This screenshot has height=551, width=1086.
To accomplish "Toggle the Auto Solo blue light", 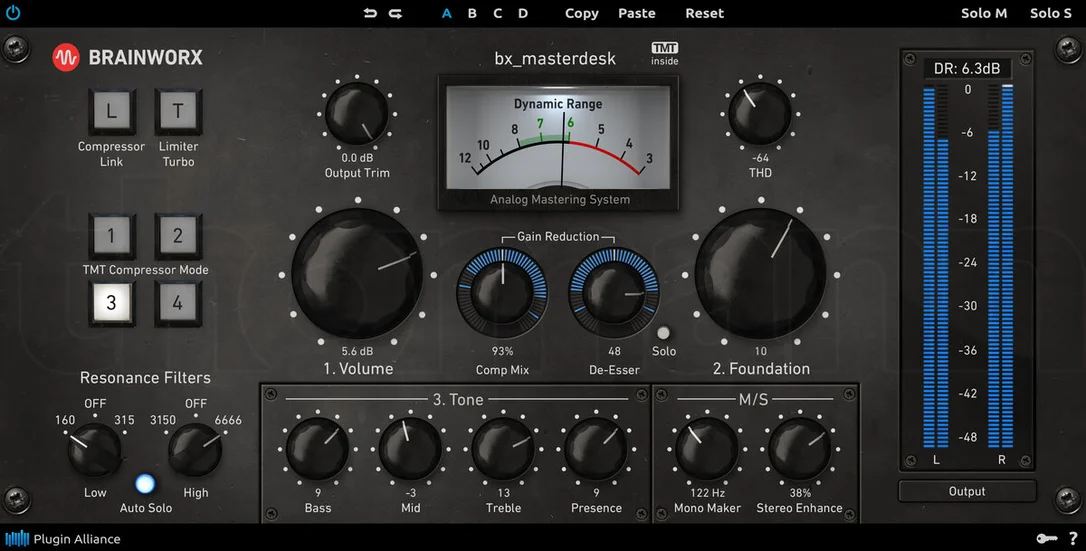I will click(x=145, y=483).
